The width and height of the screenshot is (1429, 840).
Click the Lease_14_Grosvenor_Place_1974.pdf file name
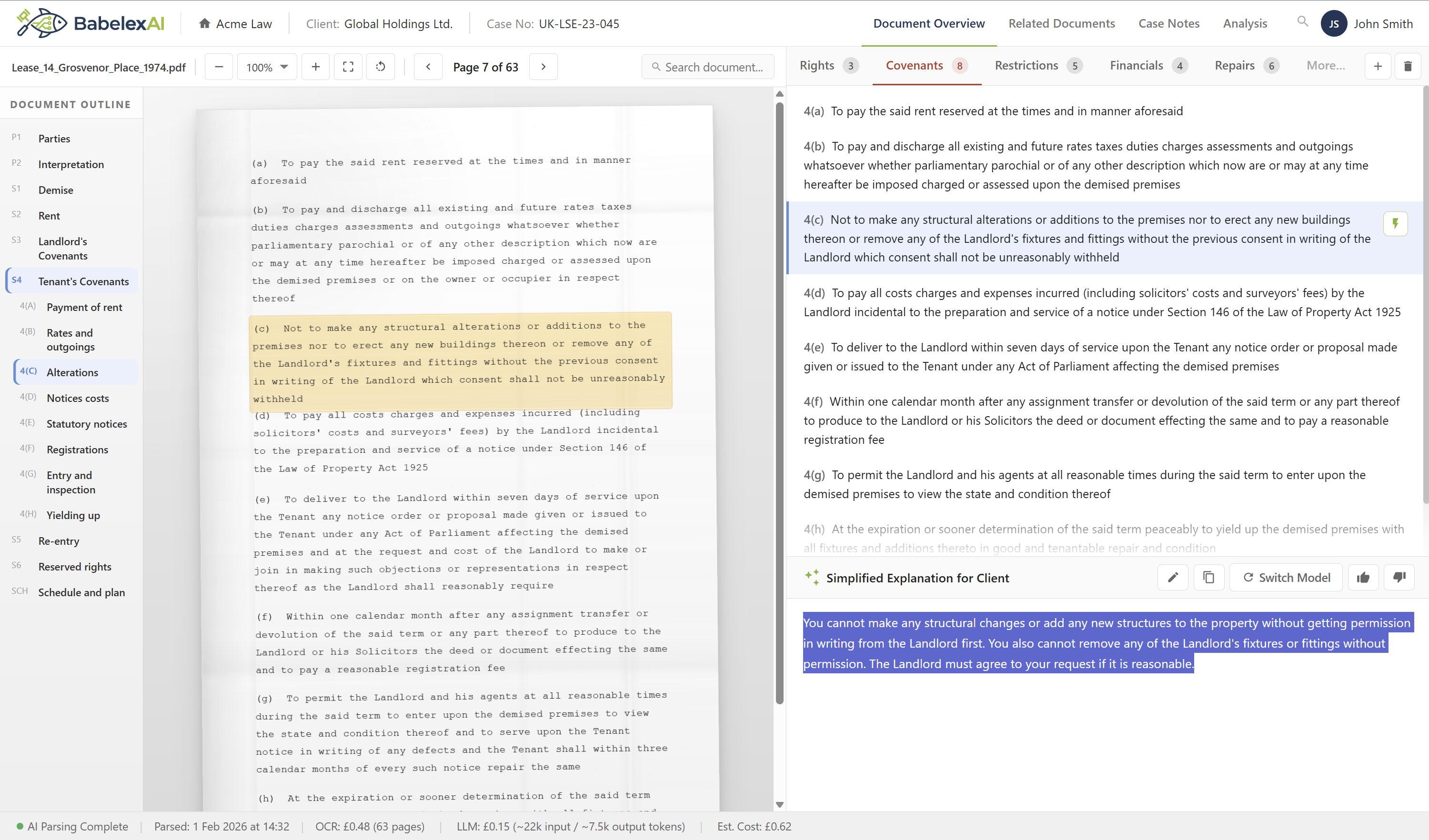tap(99, 68)
